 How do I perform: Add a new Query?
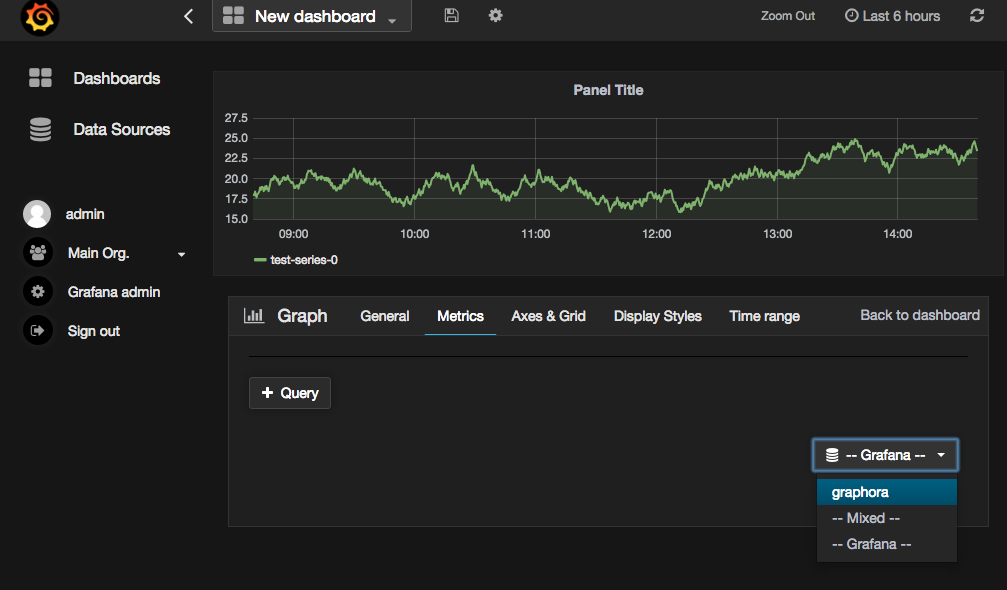pos(290,393)
